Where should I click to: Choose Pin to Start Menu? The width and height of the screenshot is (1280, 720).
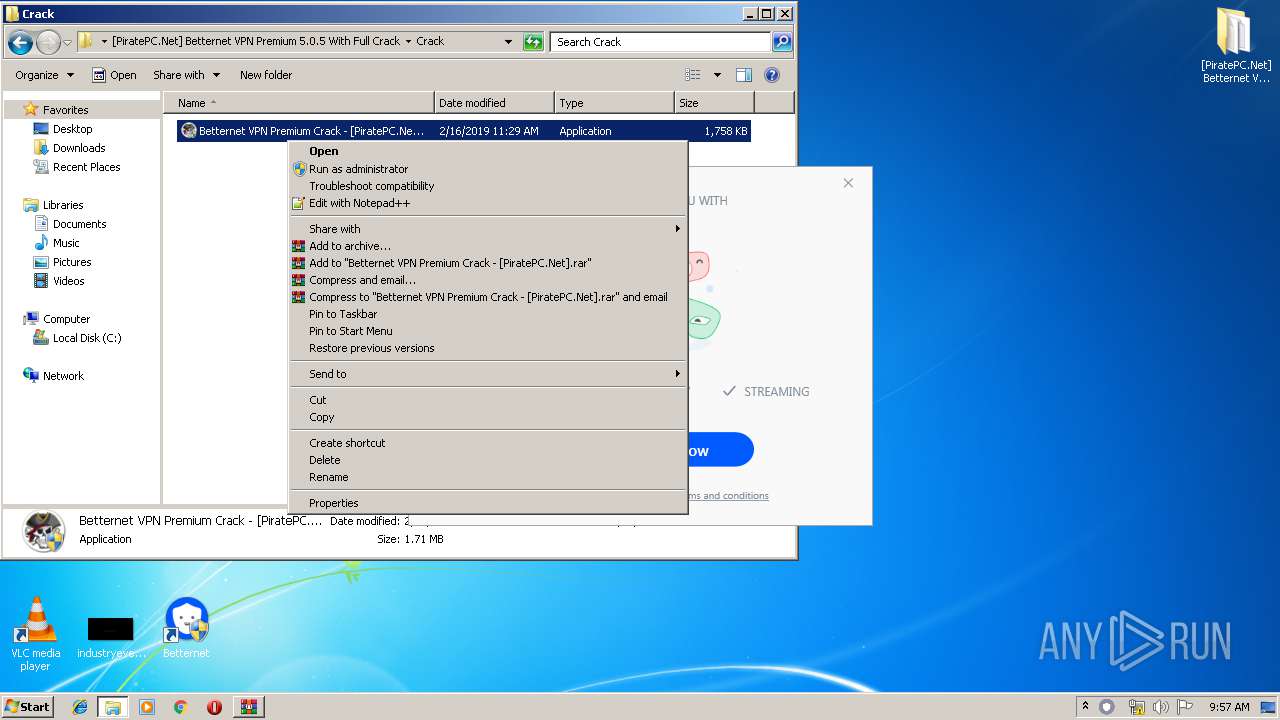488,331
